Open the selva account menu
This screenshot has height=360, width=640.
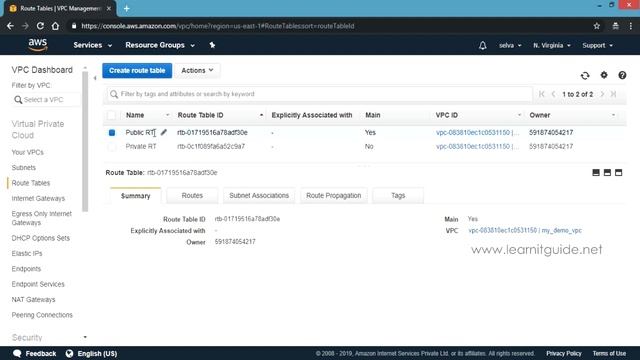click(x=510, y=45)
